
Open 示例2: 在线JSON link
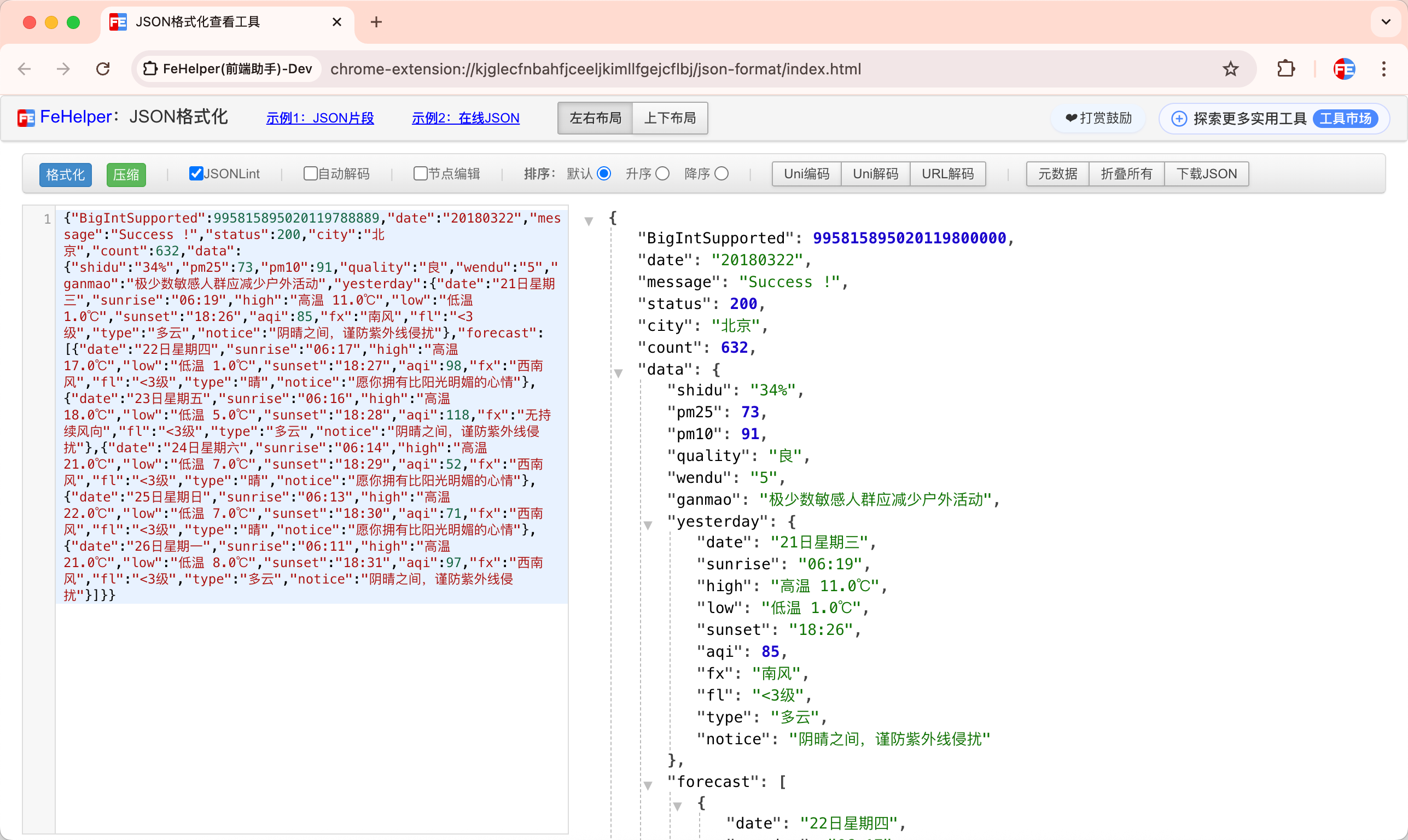(x=466, y=118)
